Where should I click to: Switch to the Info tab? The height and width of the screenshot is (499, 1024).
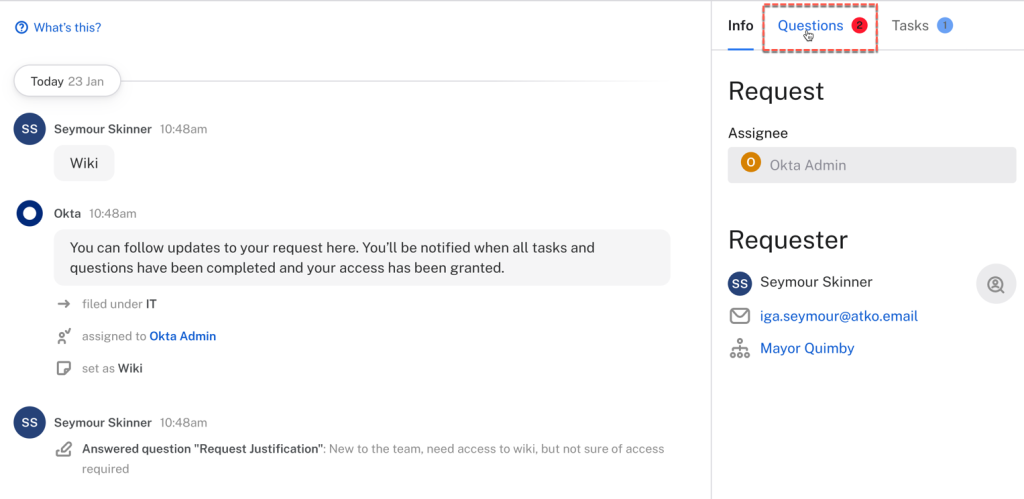point(740,25)
